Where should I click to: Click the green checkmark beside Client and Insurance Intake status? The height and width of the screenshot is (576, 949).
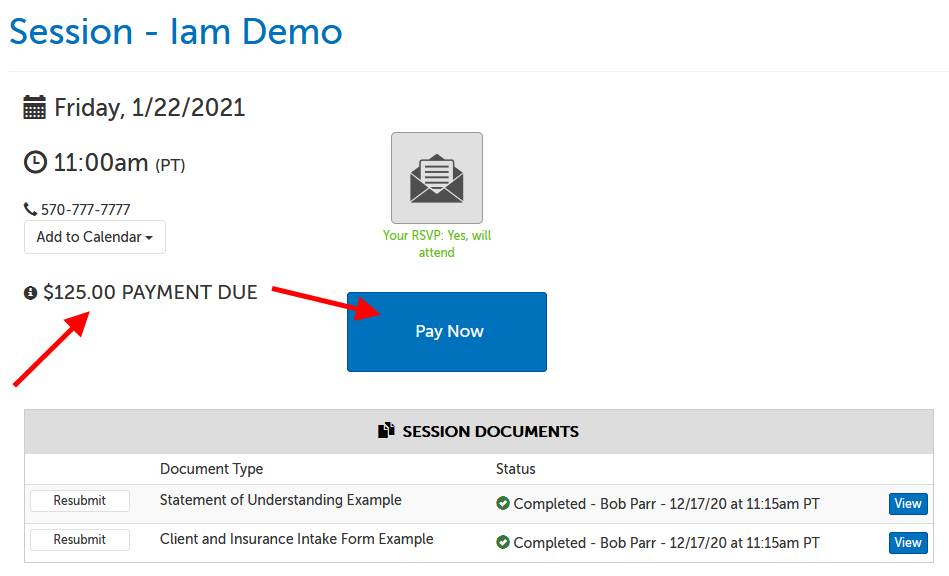(x=503, y=542)
